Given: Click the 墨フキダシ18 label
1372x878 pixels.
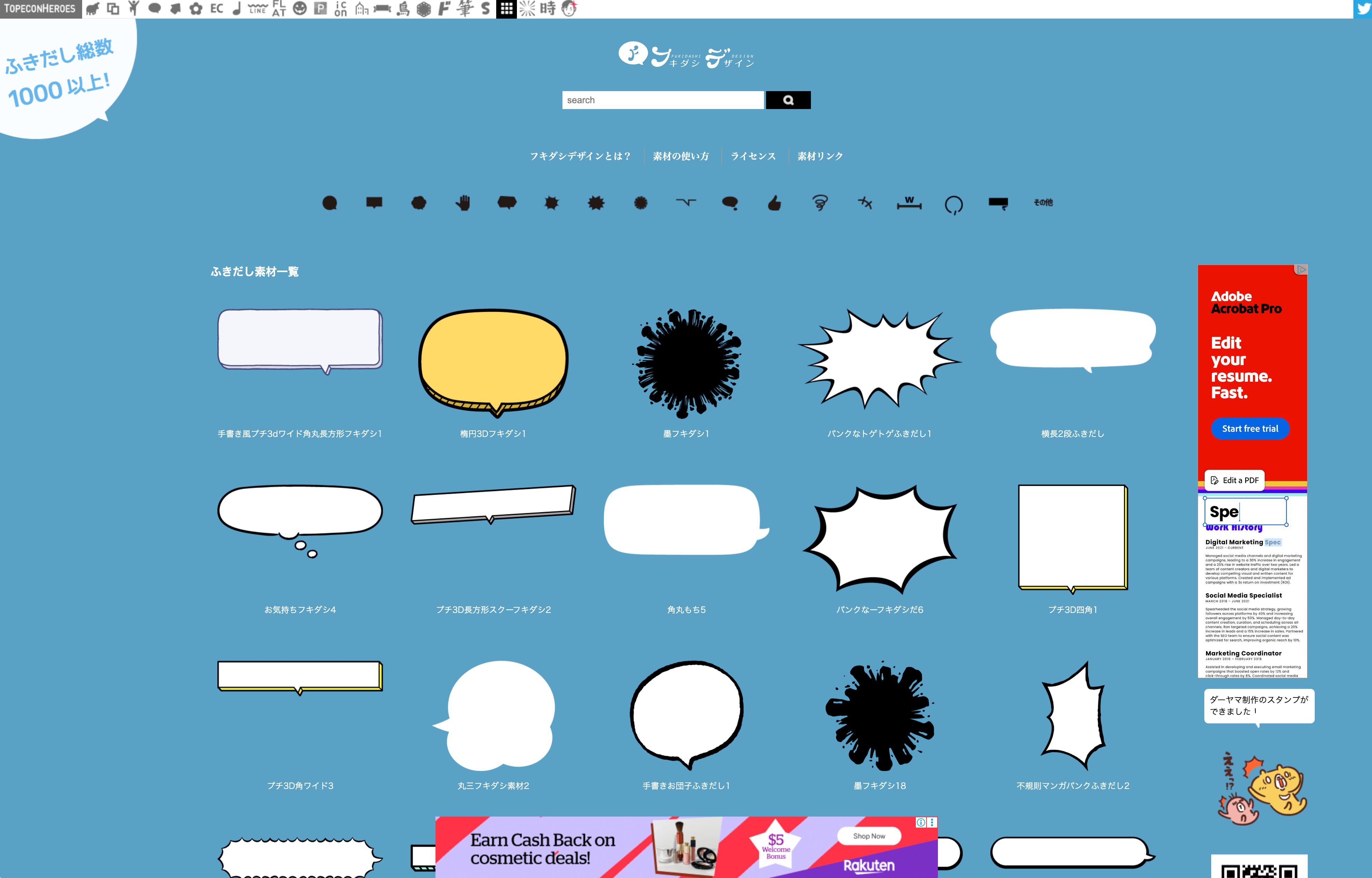Looking at the screenshot, I should point(880,786).
